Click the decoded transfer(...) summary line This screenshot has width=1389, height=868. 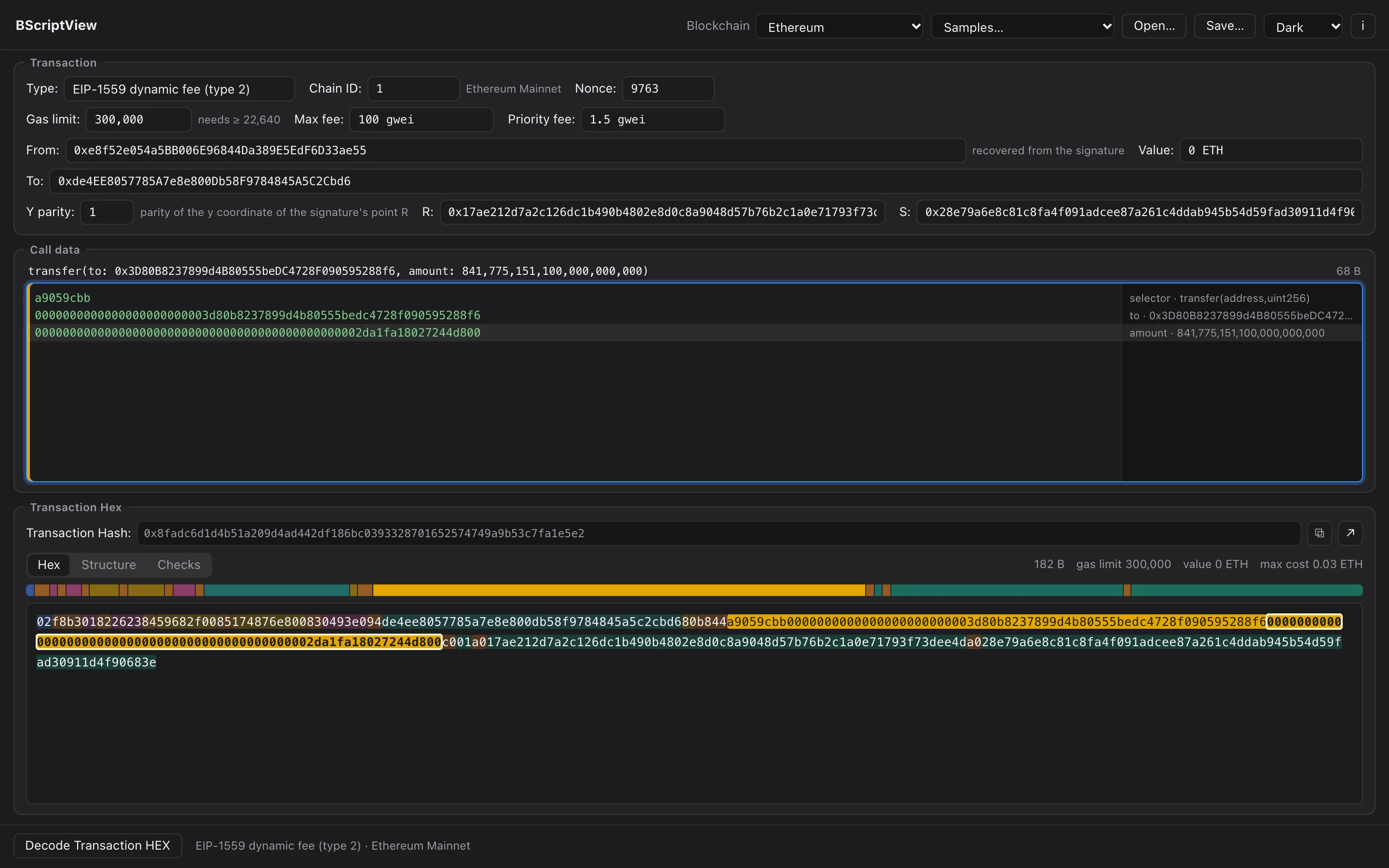coord(338,271)
